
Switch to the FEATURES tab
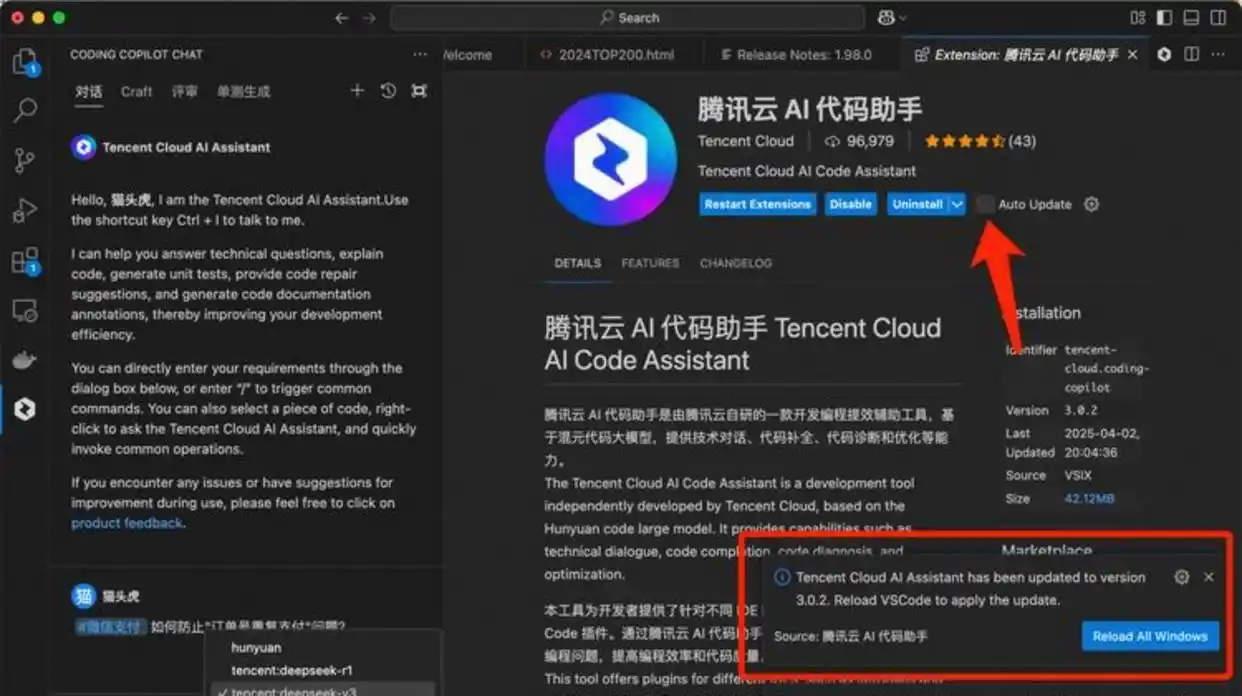tap(650, 263)
